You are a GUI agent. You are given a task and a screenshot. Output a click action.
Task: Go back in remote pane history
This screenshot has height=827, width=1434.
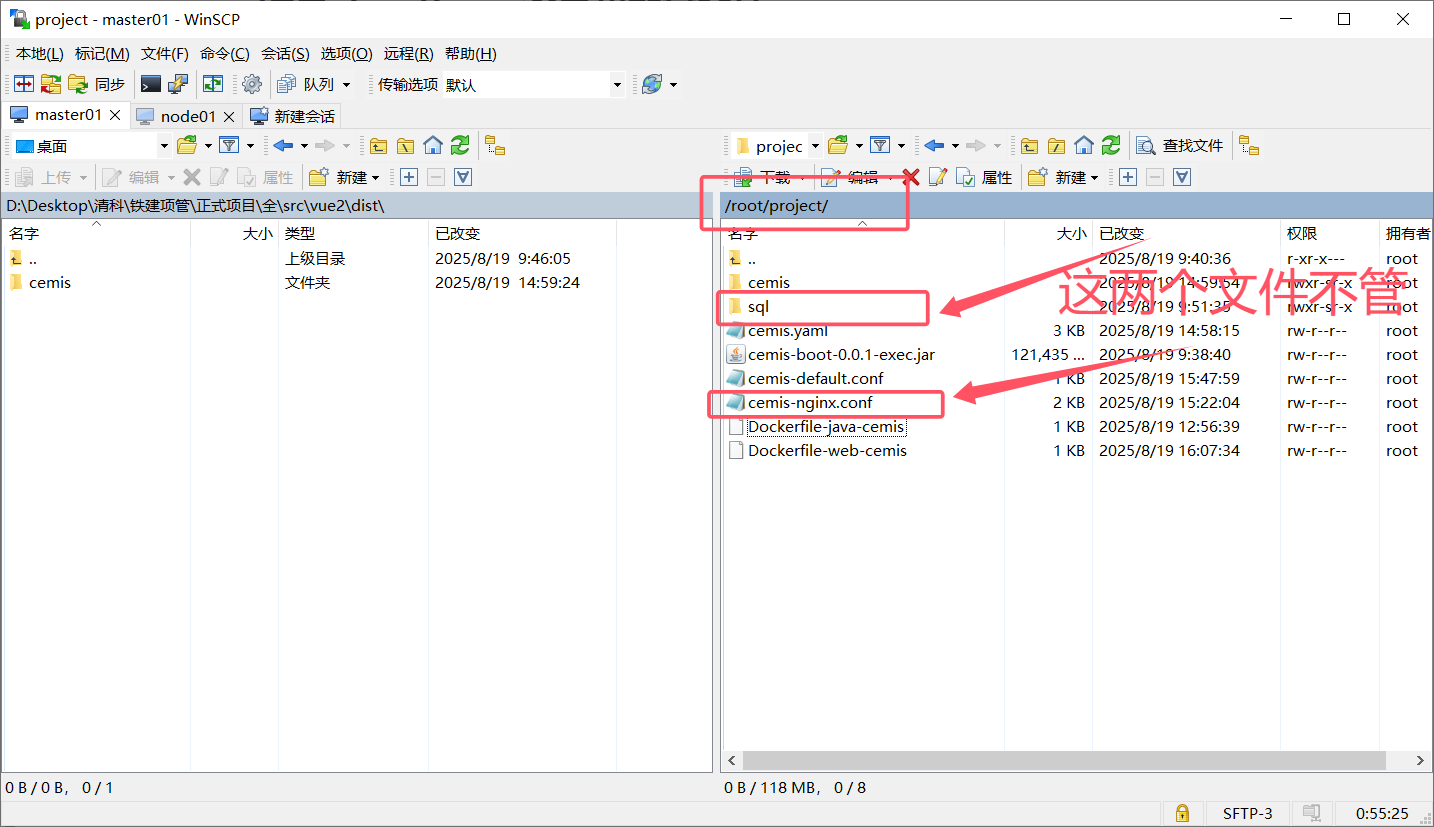point(935,146)
